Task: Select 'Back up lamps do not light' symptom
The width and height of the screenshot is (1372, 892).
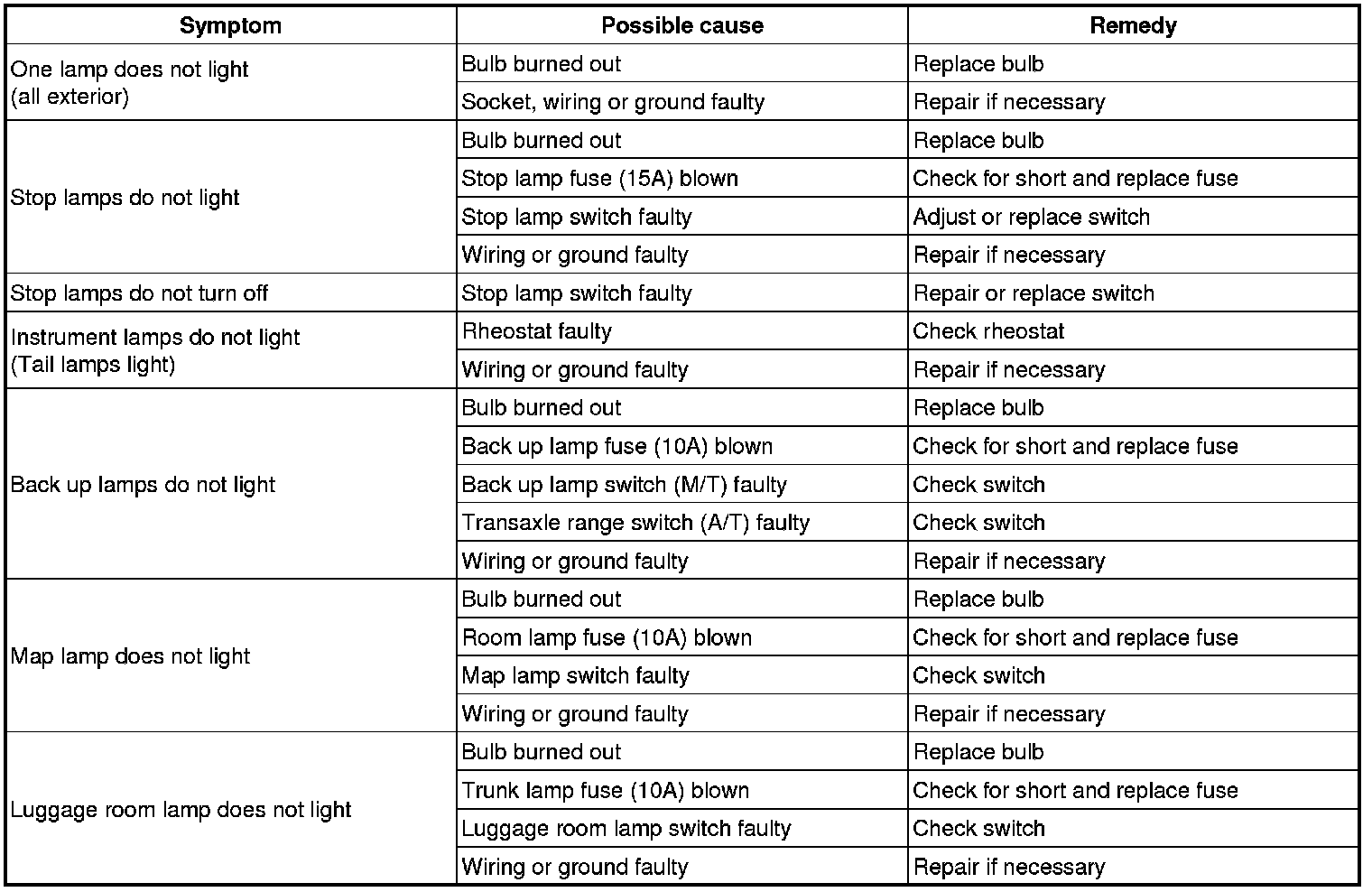Action: coord(143,485)
